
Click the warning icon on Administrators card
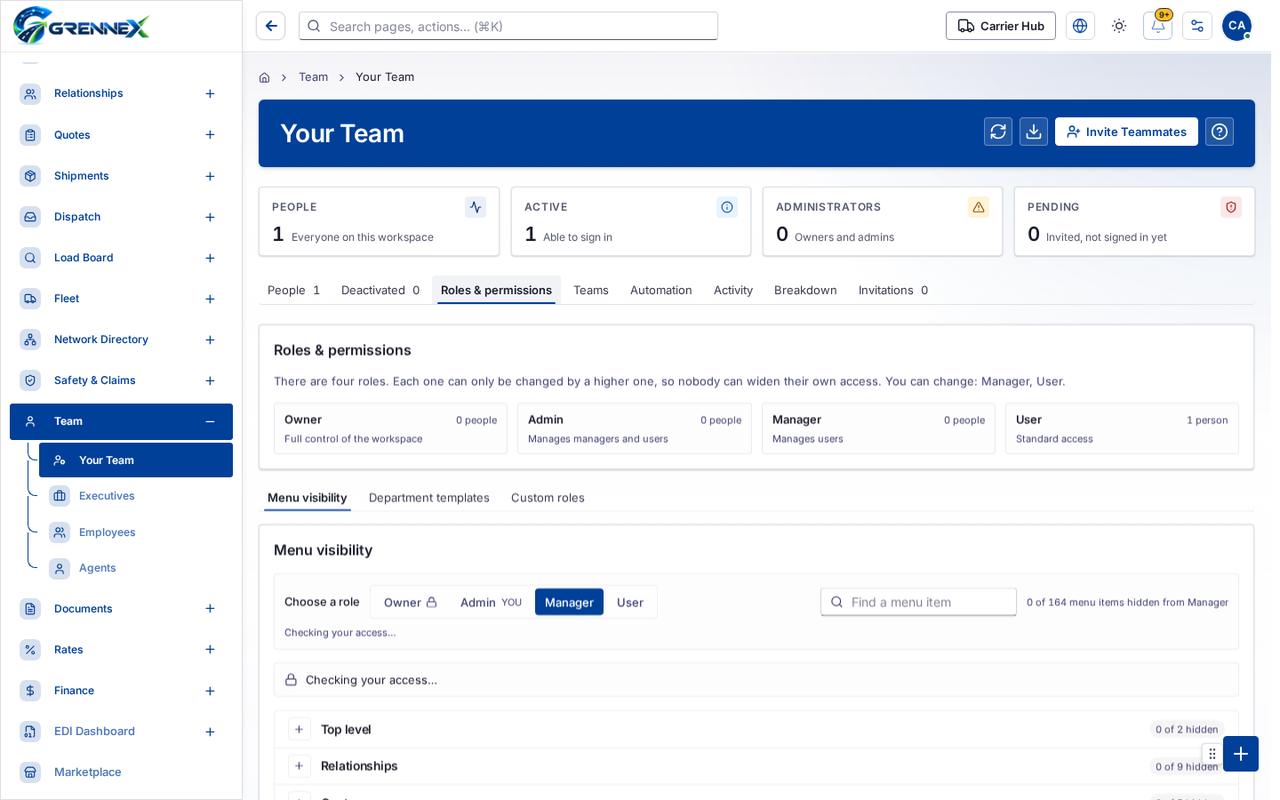pos(978,207)
